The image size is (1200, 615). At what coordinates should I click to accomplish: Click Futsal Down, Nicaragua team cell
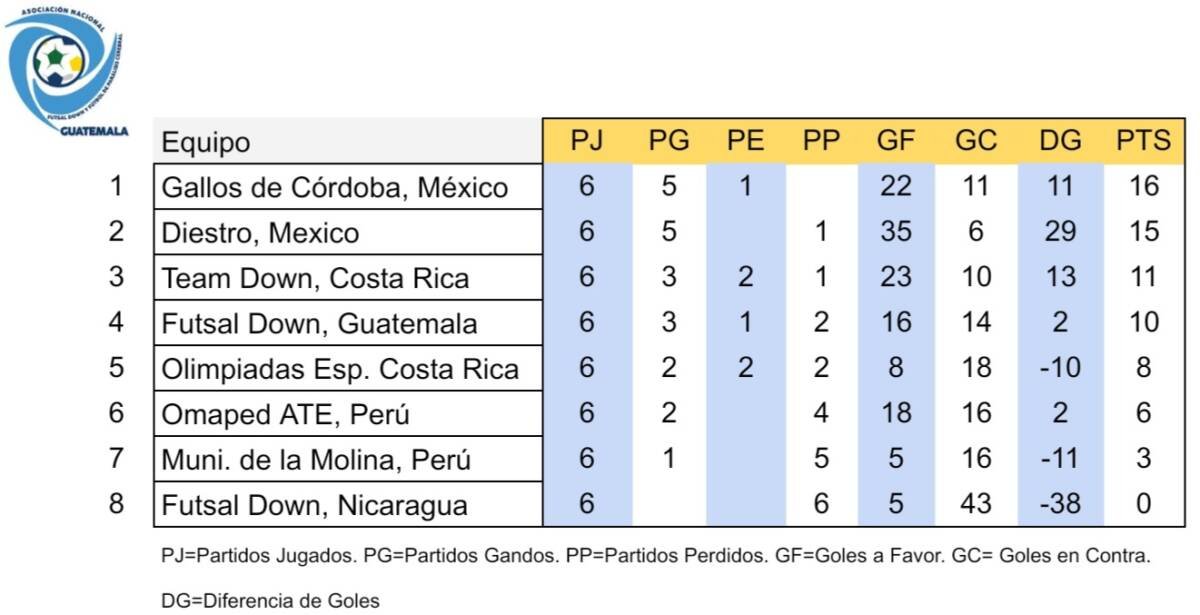348,504
